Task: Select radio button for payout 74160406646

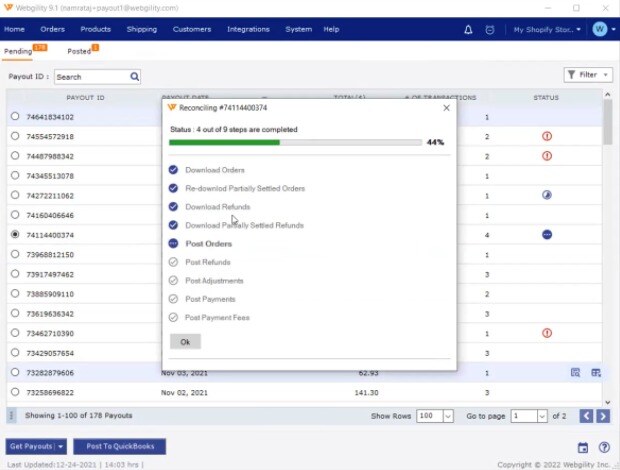Action: 15,215
